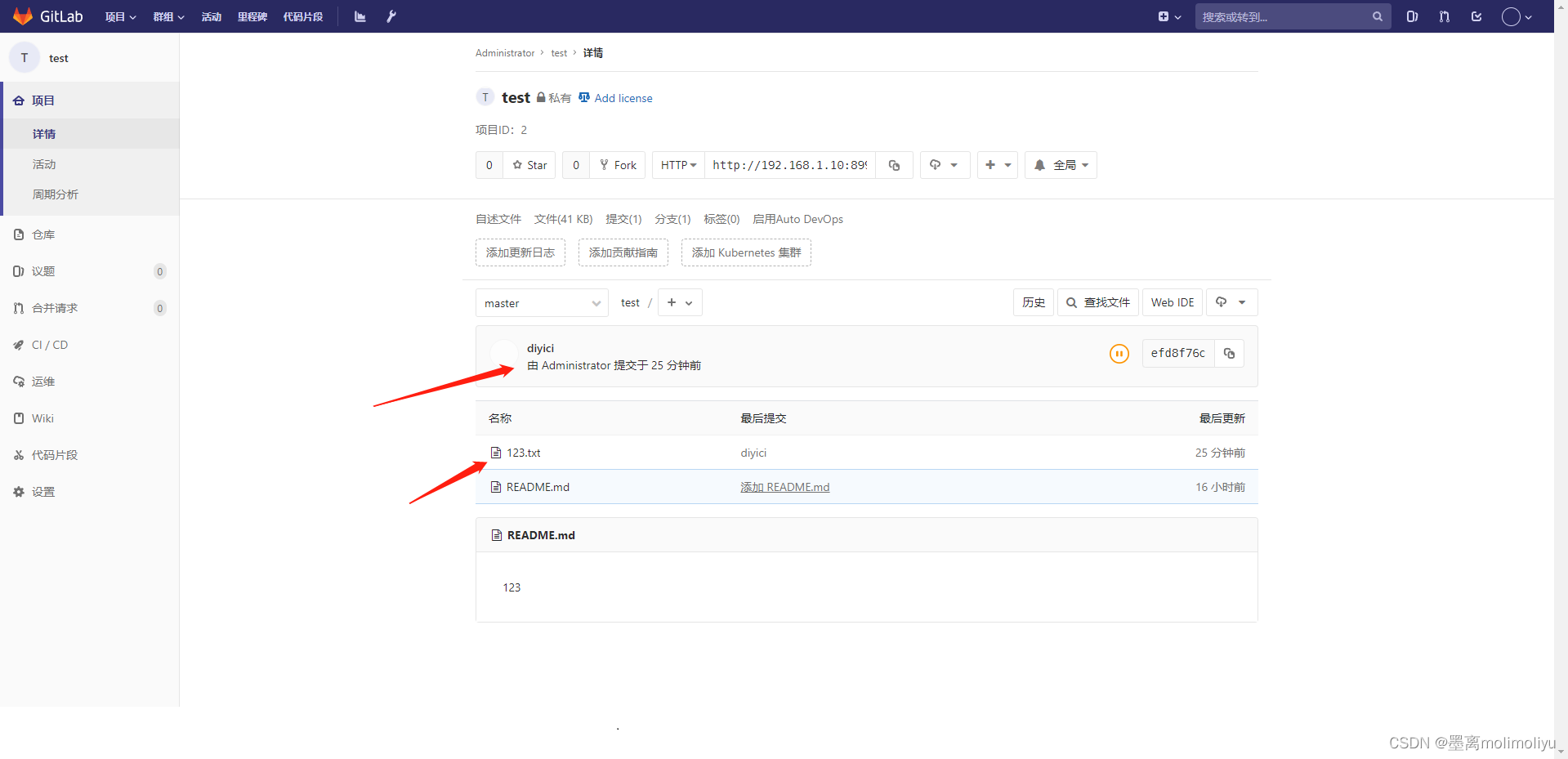The height and width of the screenshot is (759, 1568).
Task: Fork the project
Action: [617, 165]
